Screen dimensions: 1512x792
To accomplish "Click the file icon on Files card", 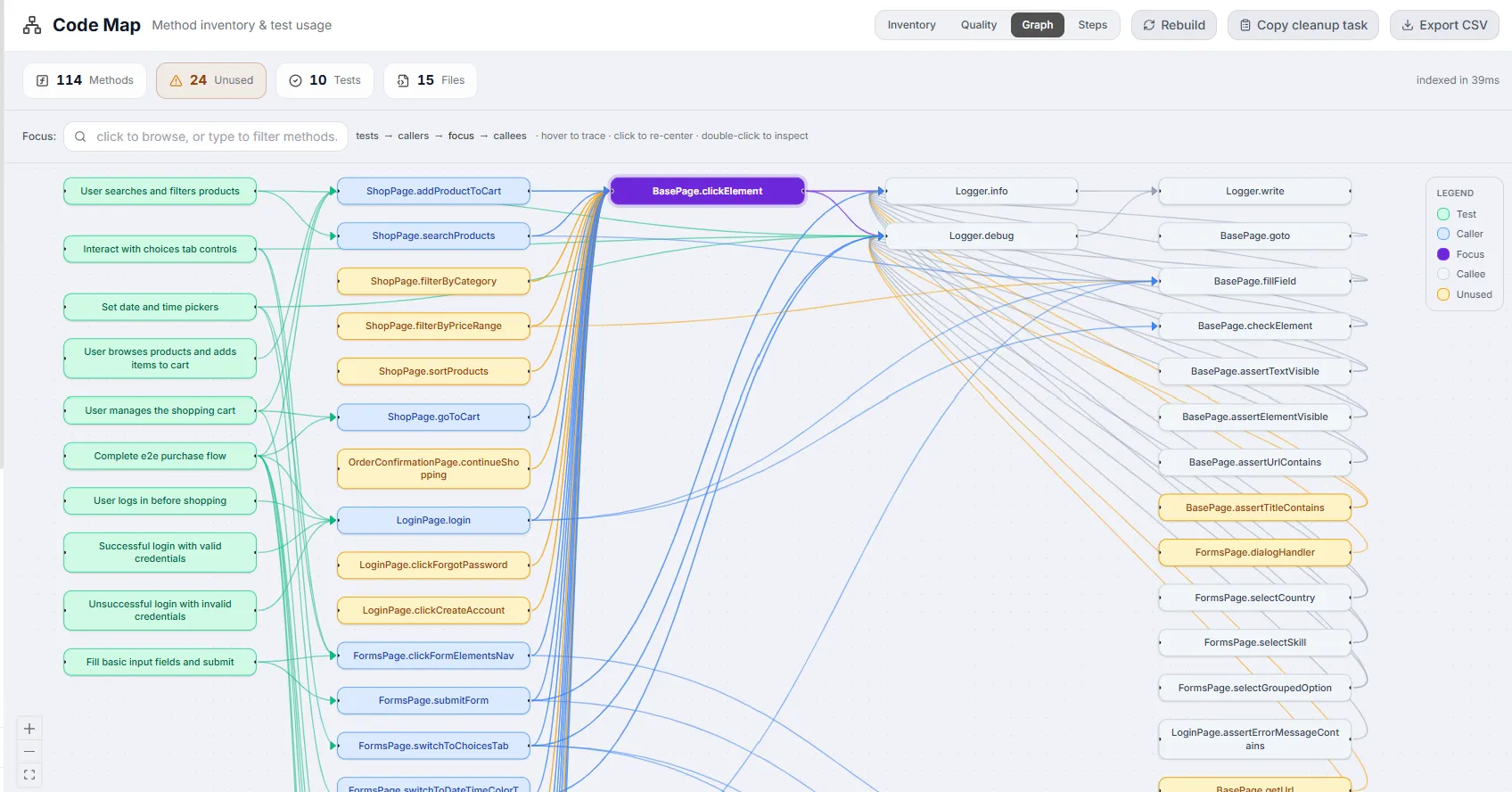I will pos(403,80).
